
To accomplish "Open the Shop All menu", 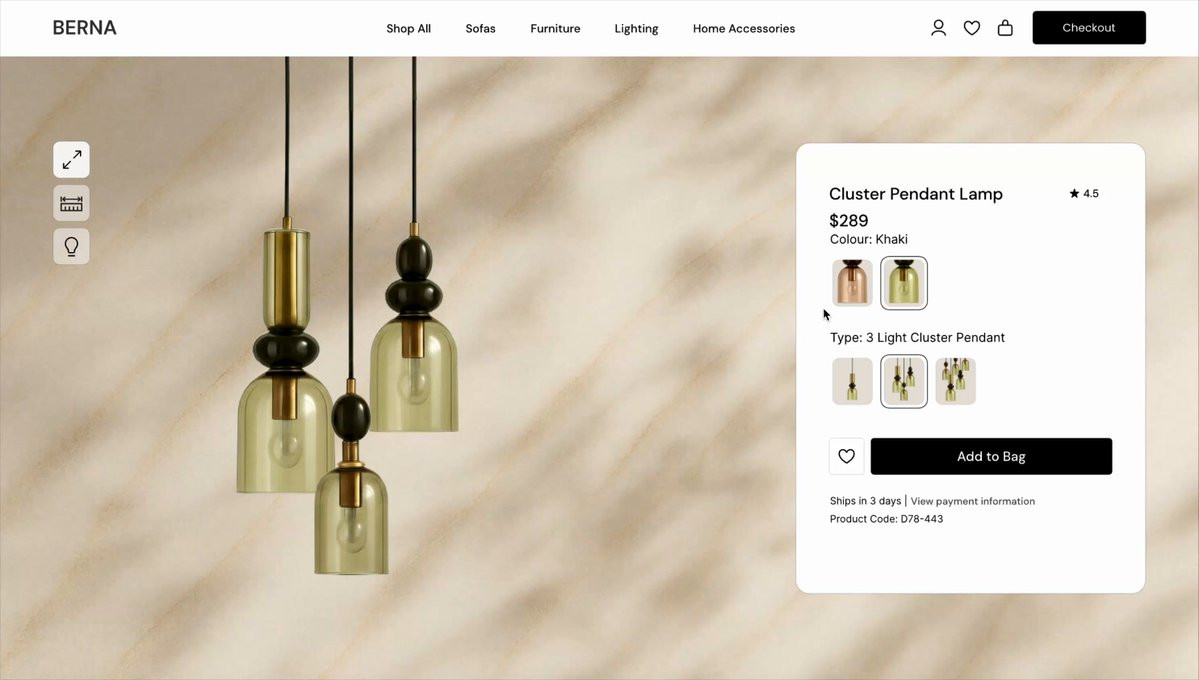I will [408, 28].
